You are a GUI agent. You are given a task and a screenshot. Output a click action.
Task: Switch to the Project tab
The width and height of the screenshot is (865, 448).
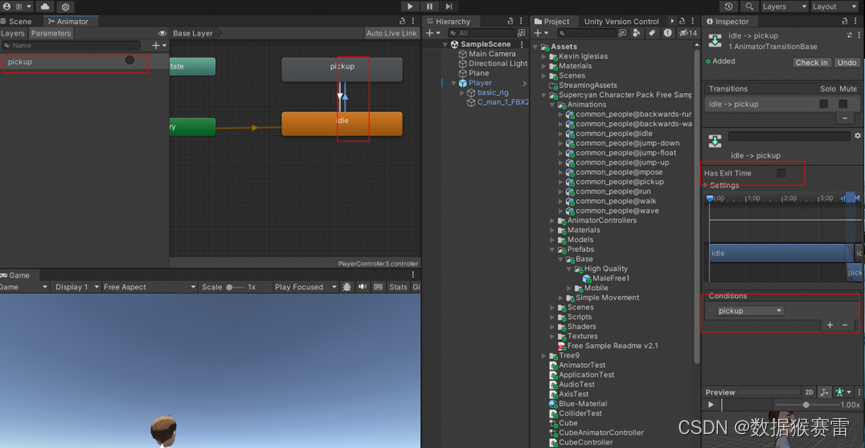[551, 22]
